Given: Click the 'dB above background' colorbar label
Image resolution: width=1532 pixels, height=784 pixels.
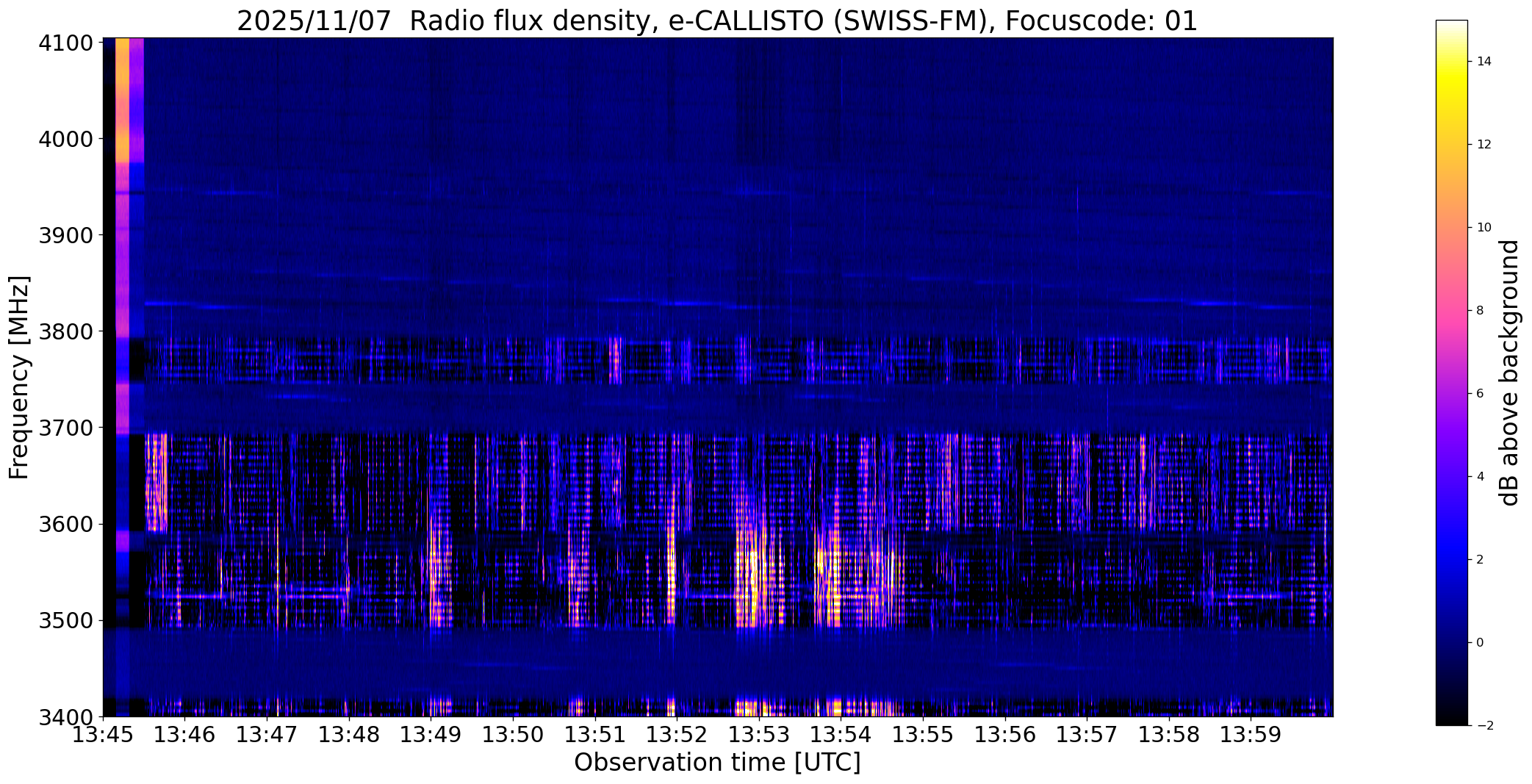Looking at the screenshot, I should pos(1510,373).
